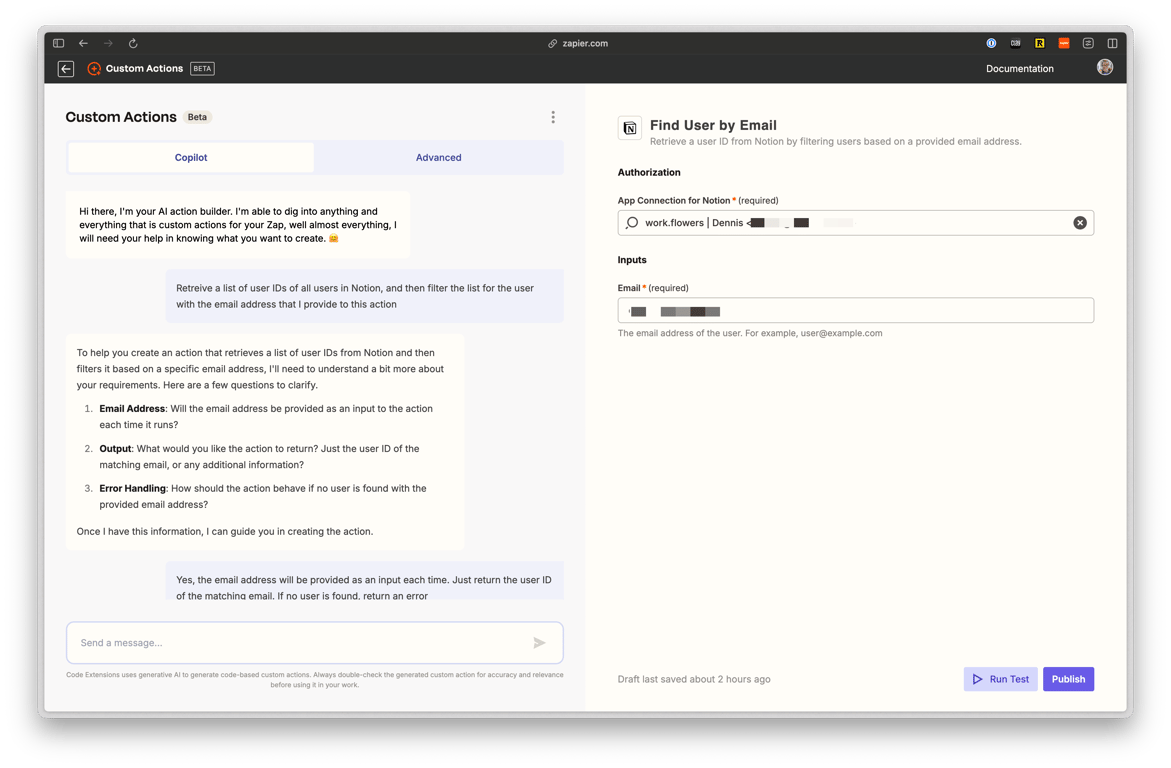Viewport: 1171px width, 768px height.
Task: Clear the Notion connection using the X icon
Action: point(1080,222)
